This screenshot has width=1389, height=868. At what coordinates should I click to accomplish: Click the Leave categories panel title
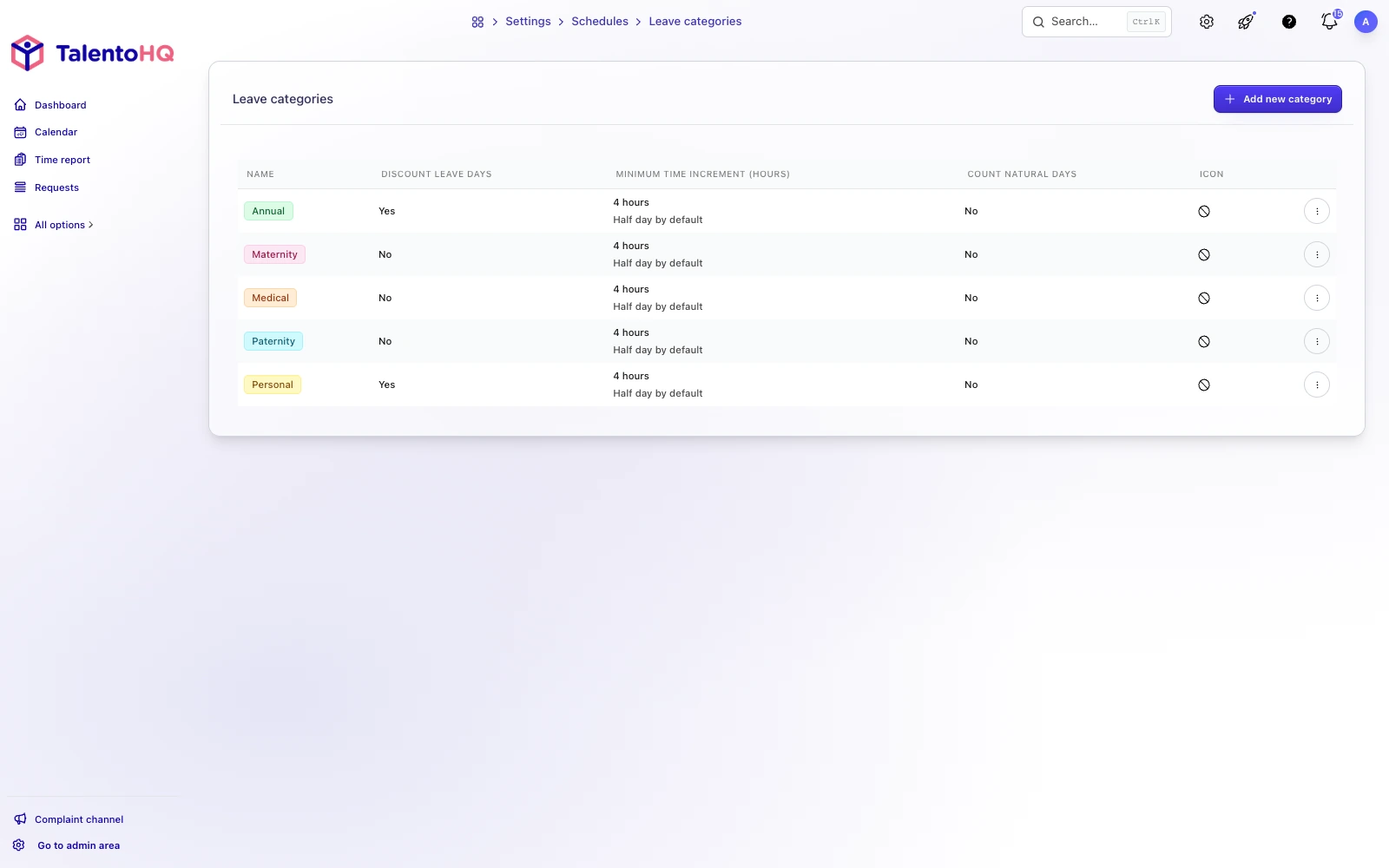coord(283,99)
